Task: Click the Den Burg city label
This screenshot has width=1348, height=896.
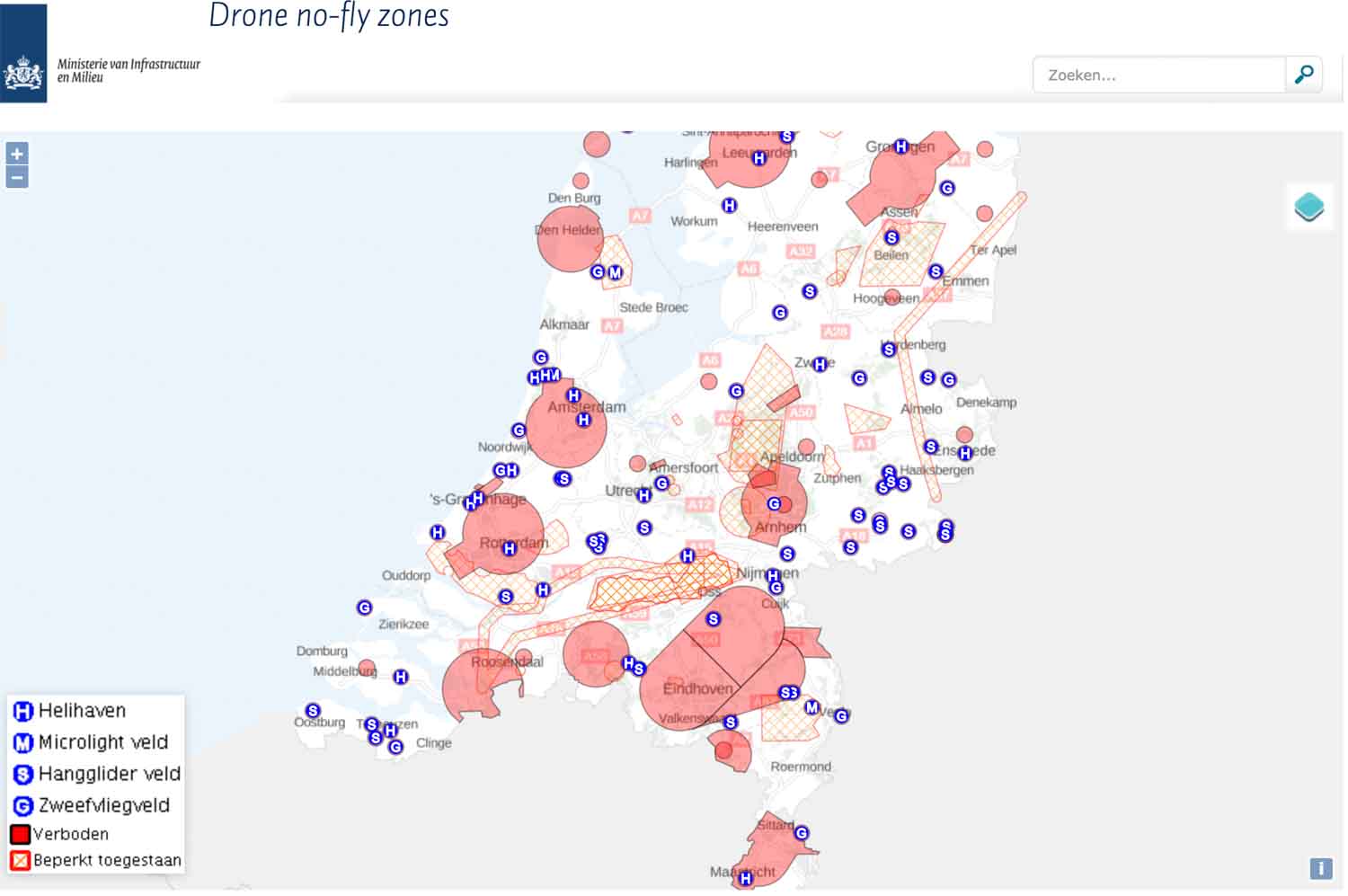Action: tap(574, 198)
